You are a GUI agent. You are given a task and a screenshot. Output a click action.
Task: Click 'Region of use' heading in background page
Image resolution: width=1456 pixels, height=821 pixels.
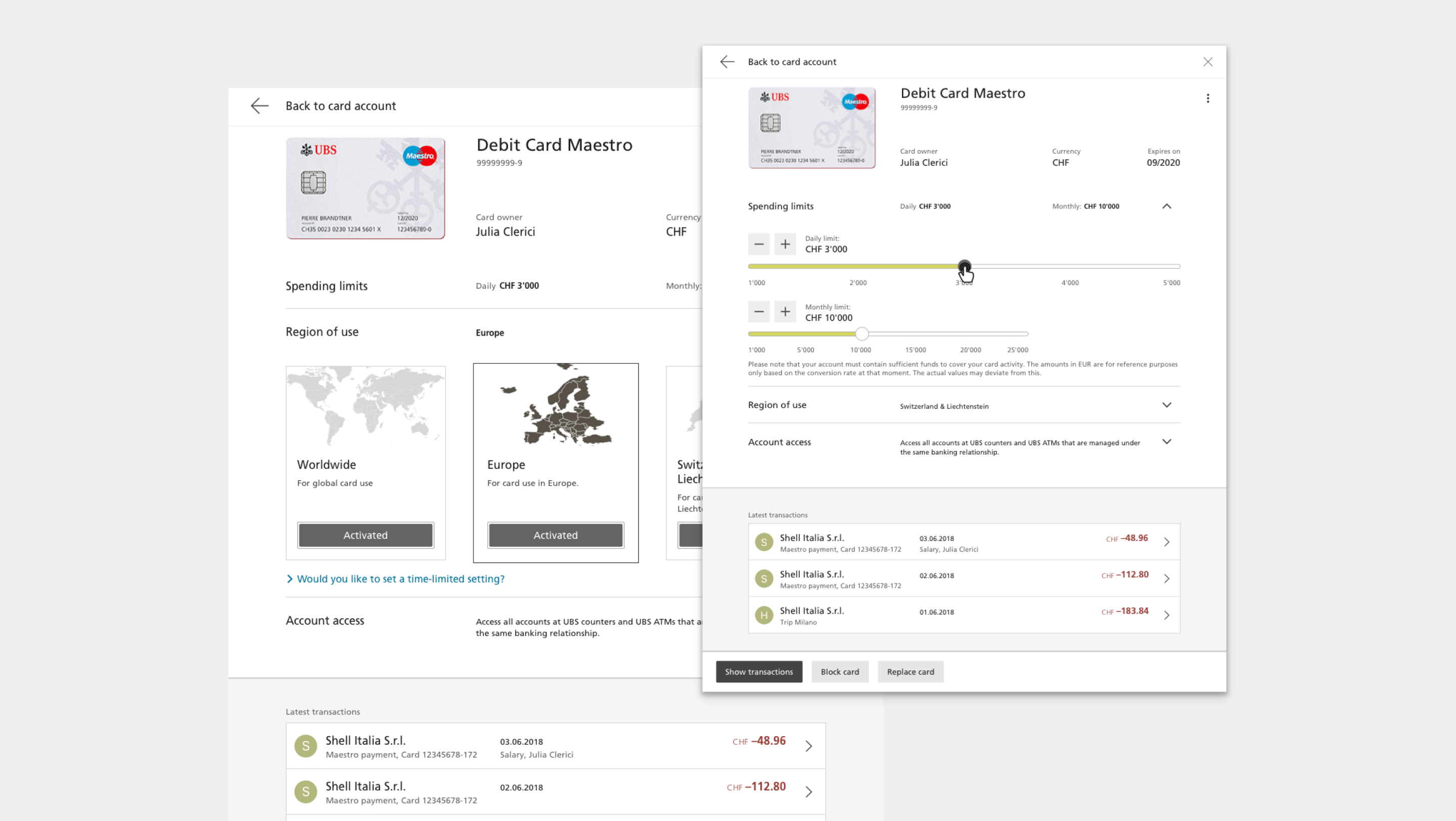click(x=322, y=332)
